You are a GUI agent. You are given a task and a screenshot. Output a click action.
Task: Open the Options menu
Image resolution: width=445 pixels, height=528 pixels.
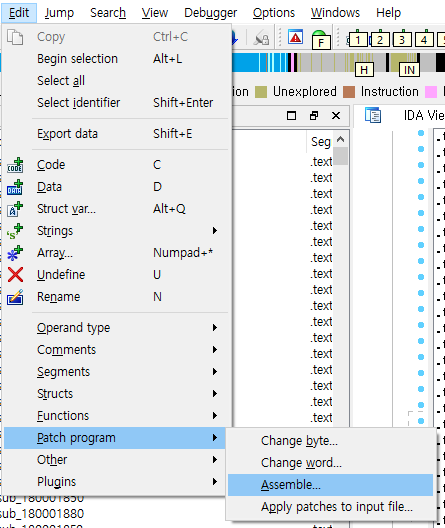274,13
